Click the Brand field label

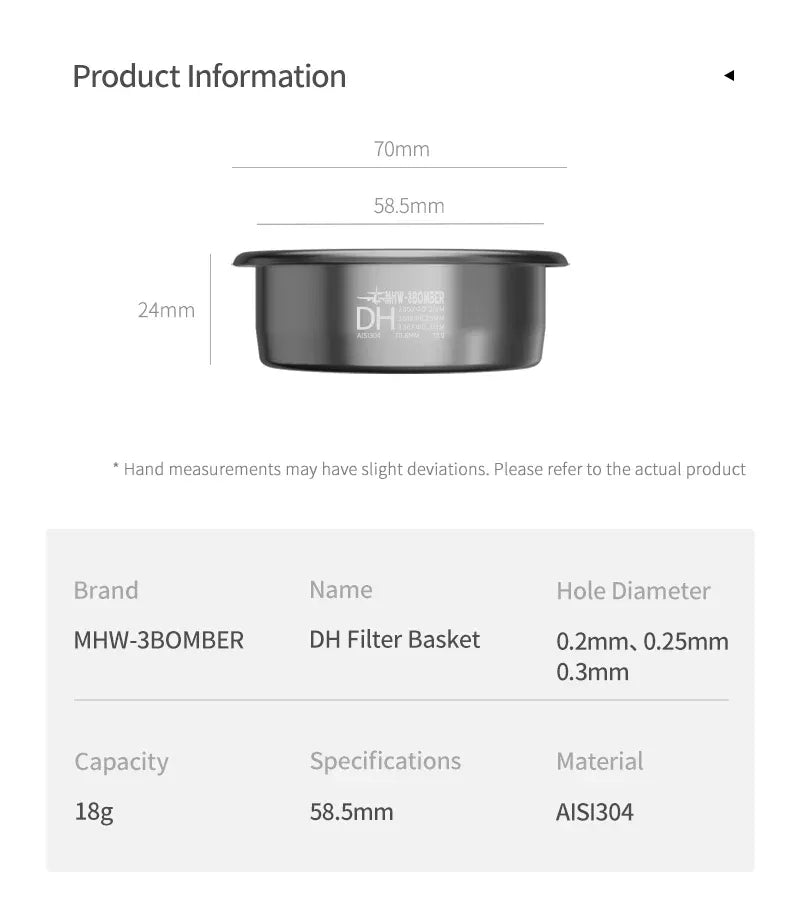pyautogui.click(x=106, y=590)
